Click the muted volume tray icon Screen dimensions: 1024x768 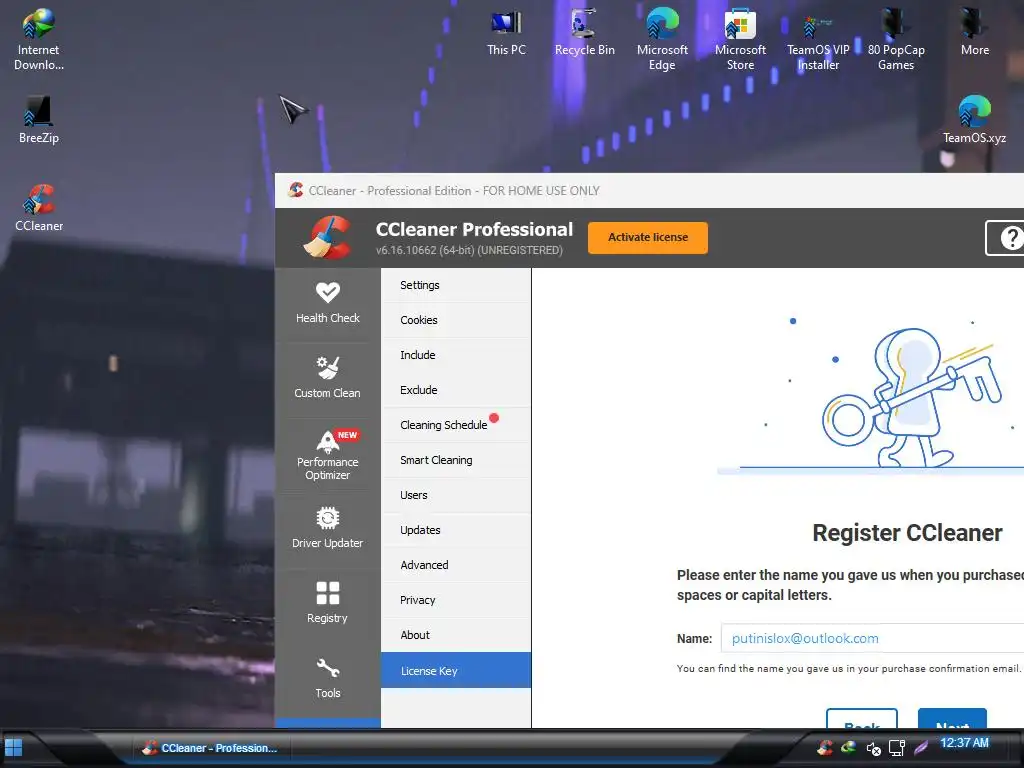click(x=873, y=748)
